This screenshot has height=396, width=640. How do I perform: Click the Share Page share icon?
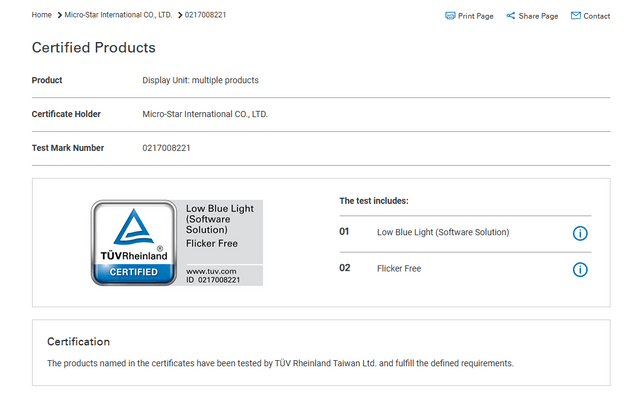[510, 16]
